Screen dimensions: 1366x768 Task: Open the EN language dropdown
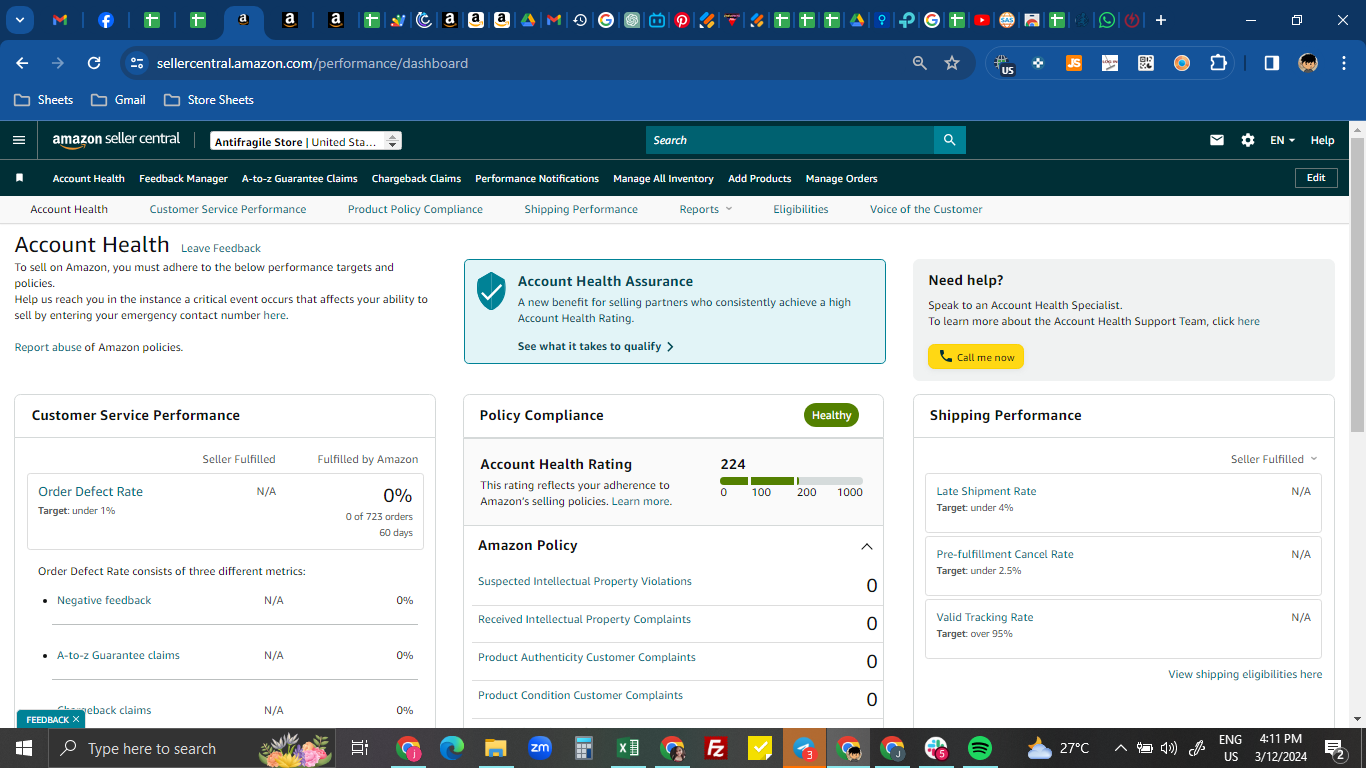(1282, 140)
